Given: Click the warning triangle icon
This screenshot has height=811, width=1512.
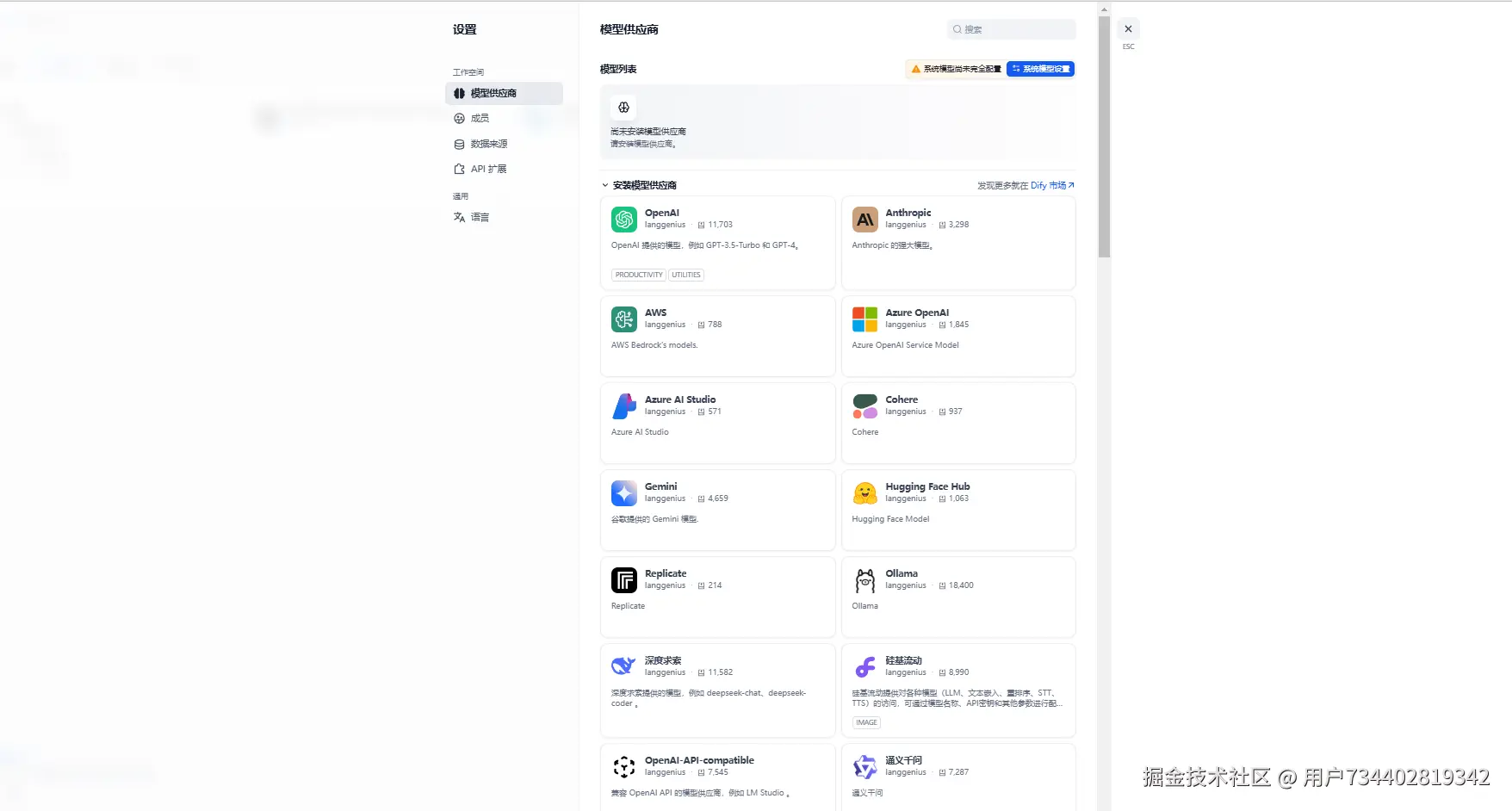Looking at the screenshot, I should (915, 69).
